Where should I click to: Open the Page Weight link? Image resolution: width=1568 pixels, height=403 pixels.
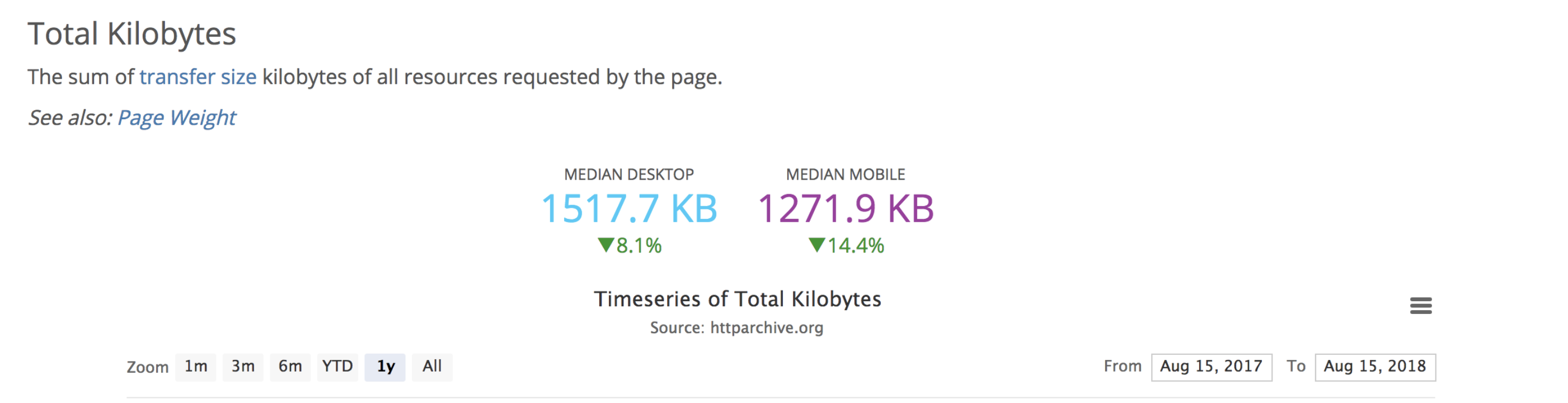(x=176, y=118)
